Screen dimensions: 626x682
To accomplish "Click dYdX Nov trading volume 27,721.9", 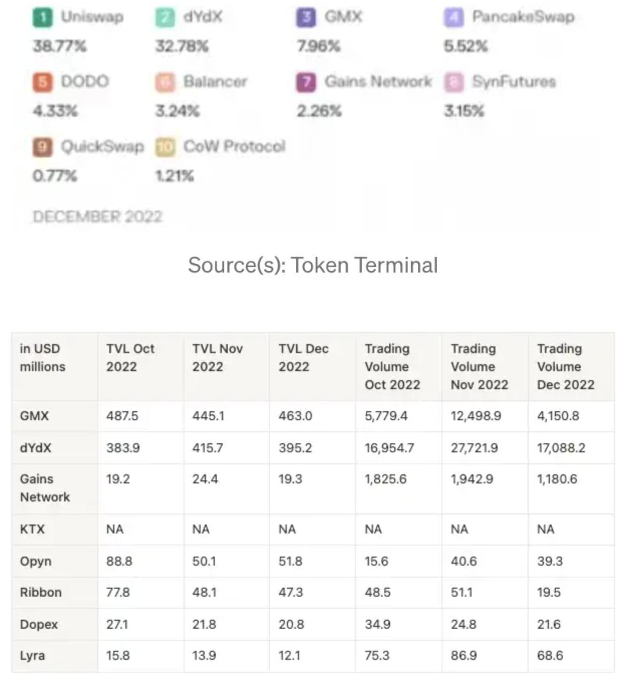I will (474, 448).
